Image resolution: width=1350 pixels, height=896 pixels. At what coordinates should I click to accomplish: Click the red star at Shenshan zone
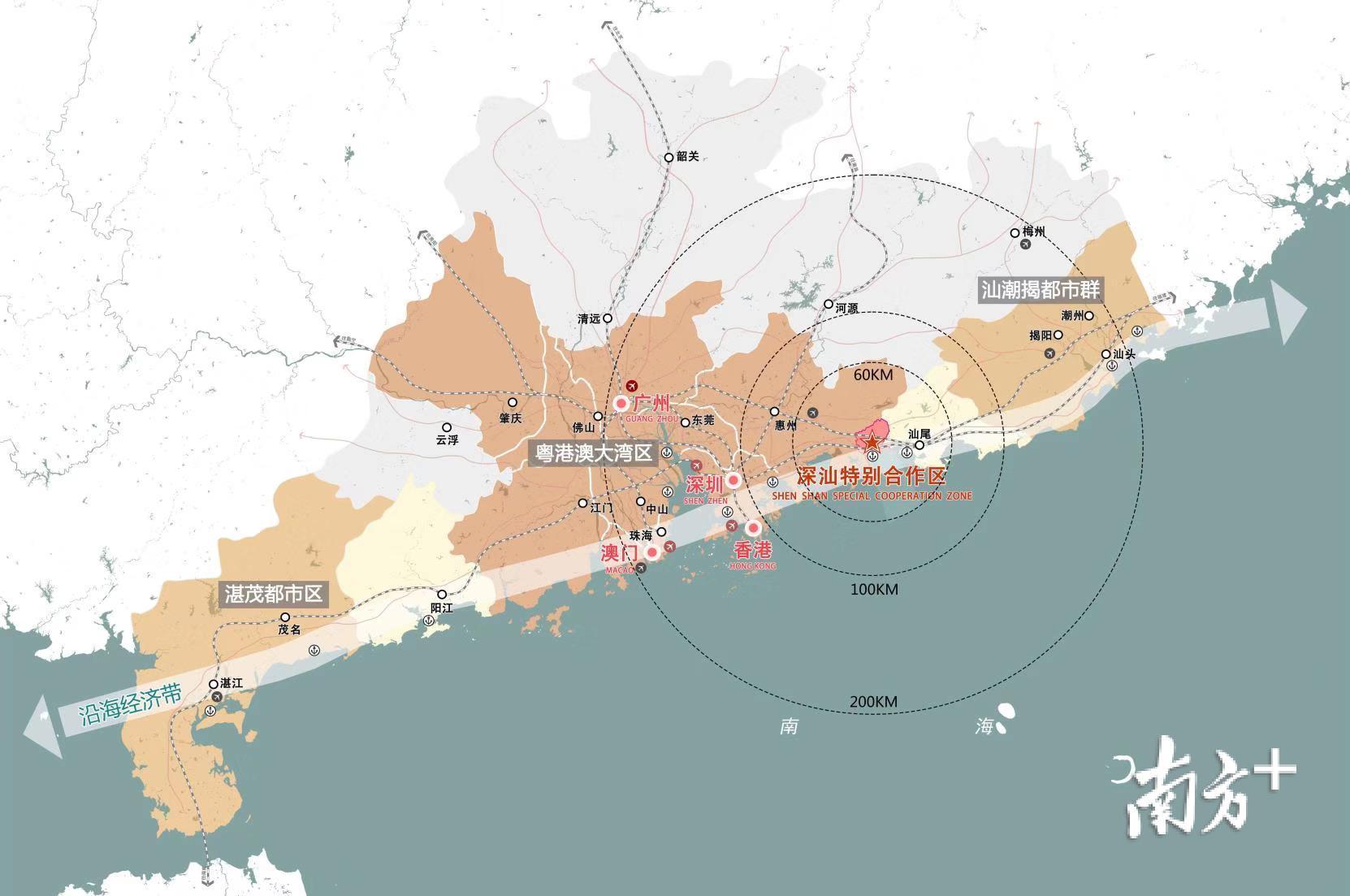click(x=871, y=443)
